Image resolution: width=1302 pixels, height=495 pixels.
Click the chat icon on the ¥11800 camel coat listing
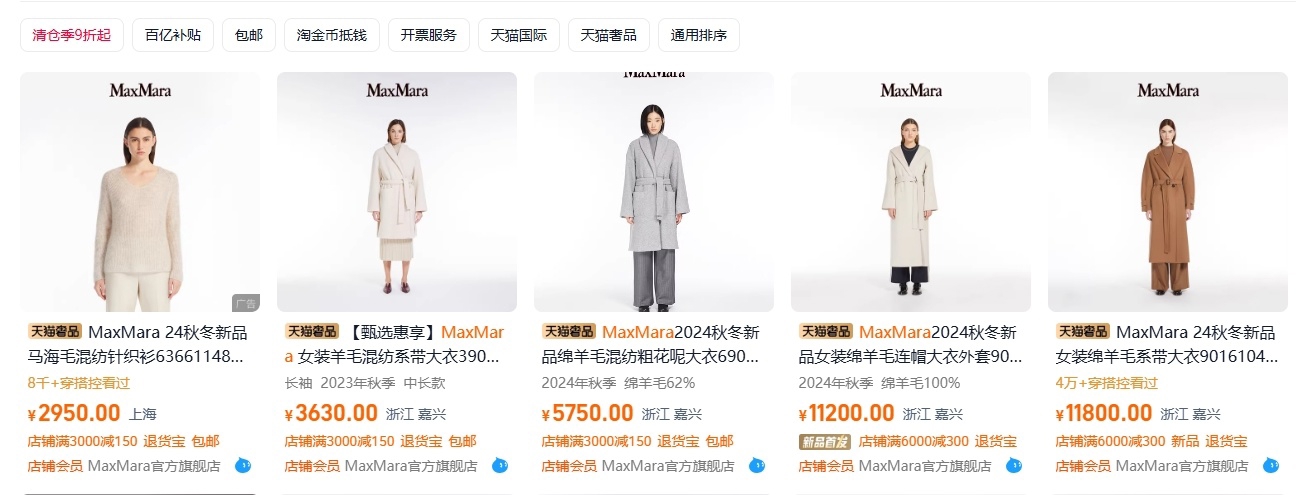(1271, 465)
